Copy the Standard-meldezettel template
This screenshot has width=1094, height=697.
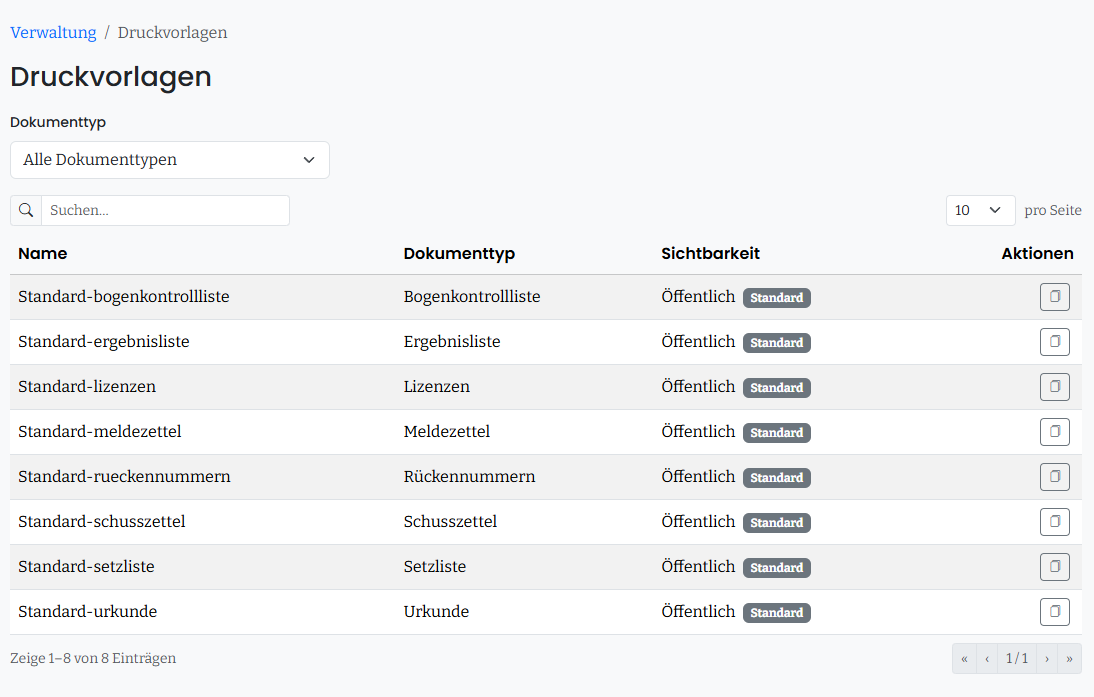pyautogui.click(x=1054, y=432)
